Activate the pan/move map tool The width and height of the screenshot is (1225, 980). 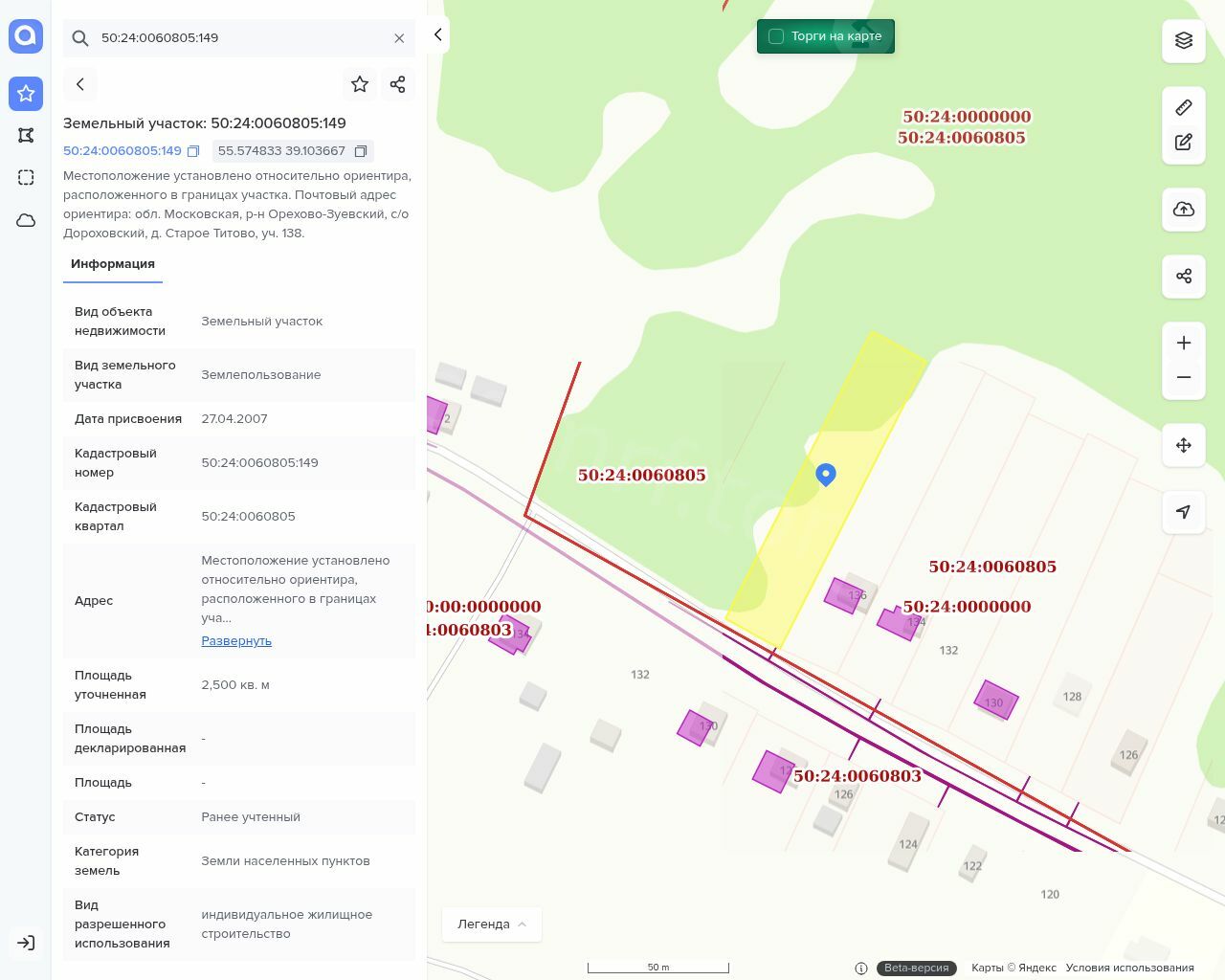(x=1184, y=445)
